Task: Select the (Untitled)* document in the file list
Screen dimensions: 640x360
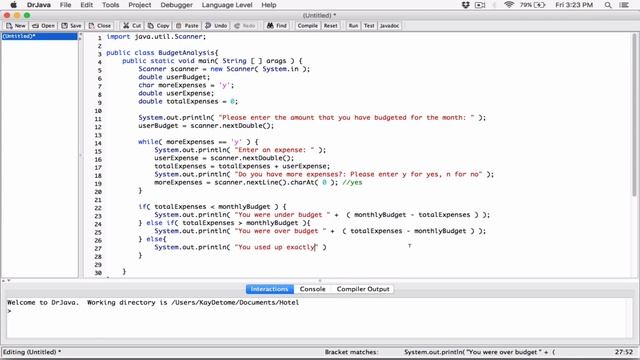Action: pos(39,36)
